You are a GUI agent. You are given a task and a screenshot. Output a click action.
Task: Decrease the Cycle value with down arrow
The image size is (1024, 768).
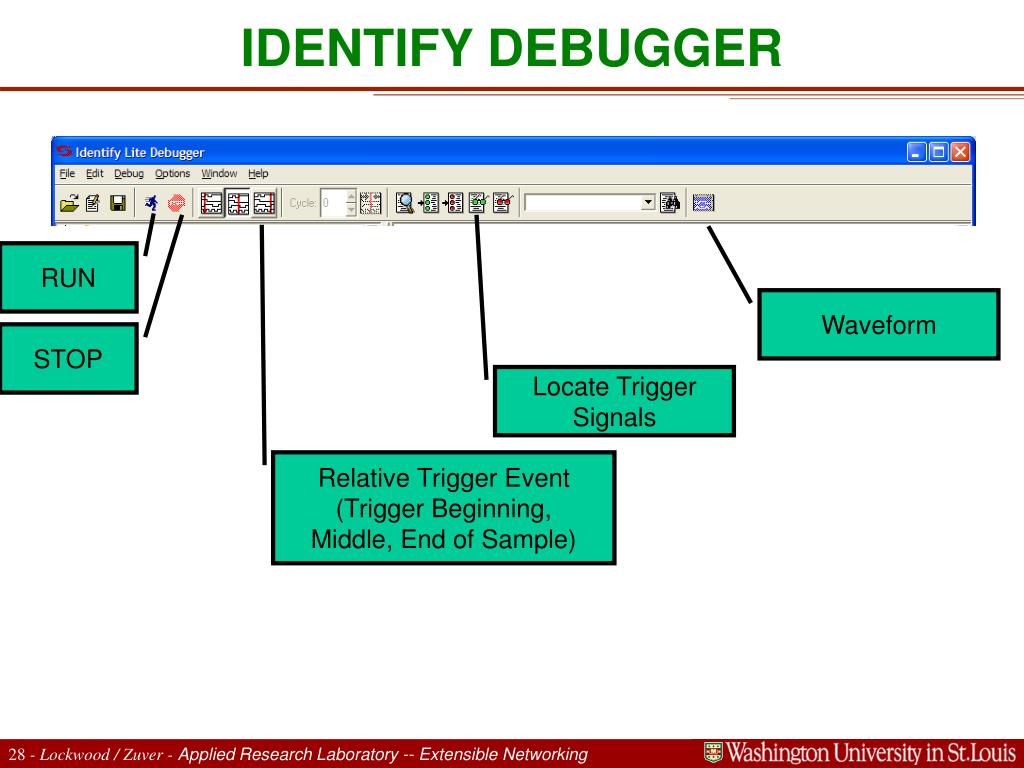click(351, 209)
